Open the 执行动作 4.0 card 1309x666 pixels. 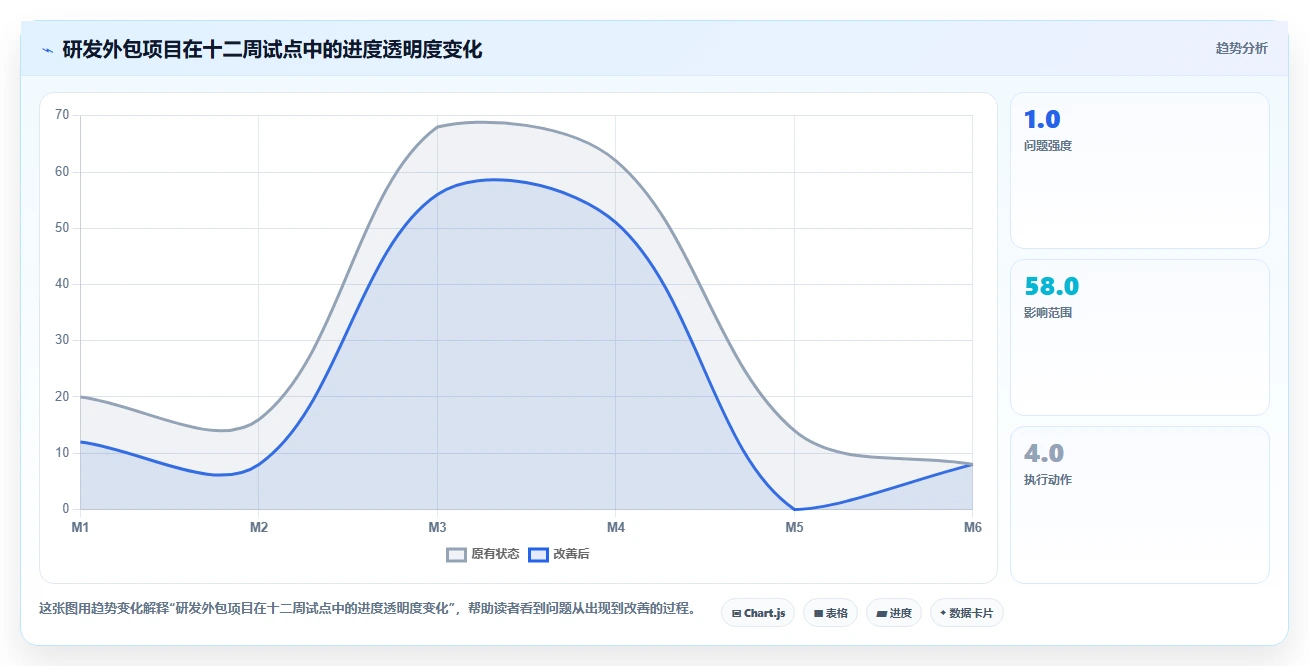[1140, 505]
